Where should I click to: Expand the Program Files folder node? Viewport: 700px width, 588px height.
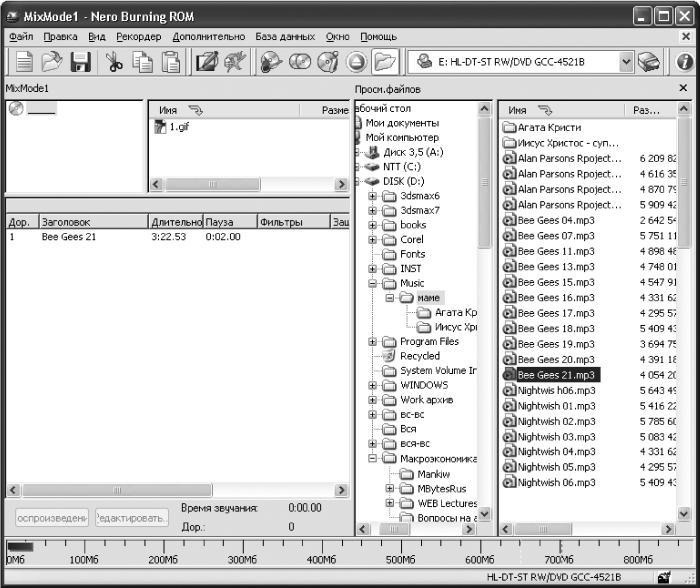pos(372,342)
